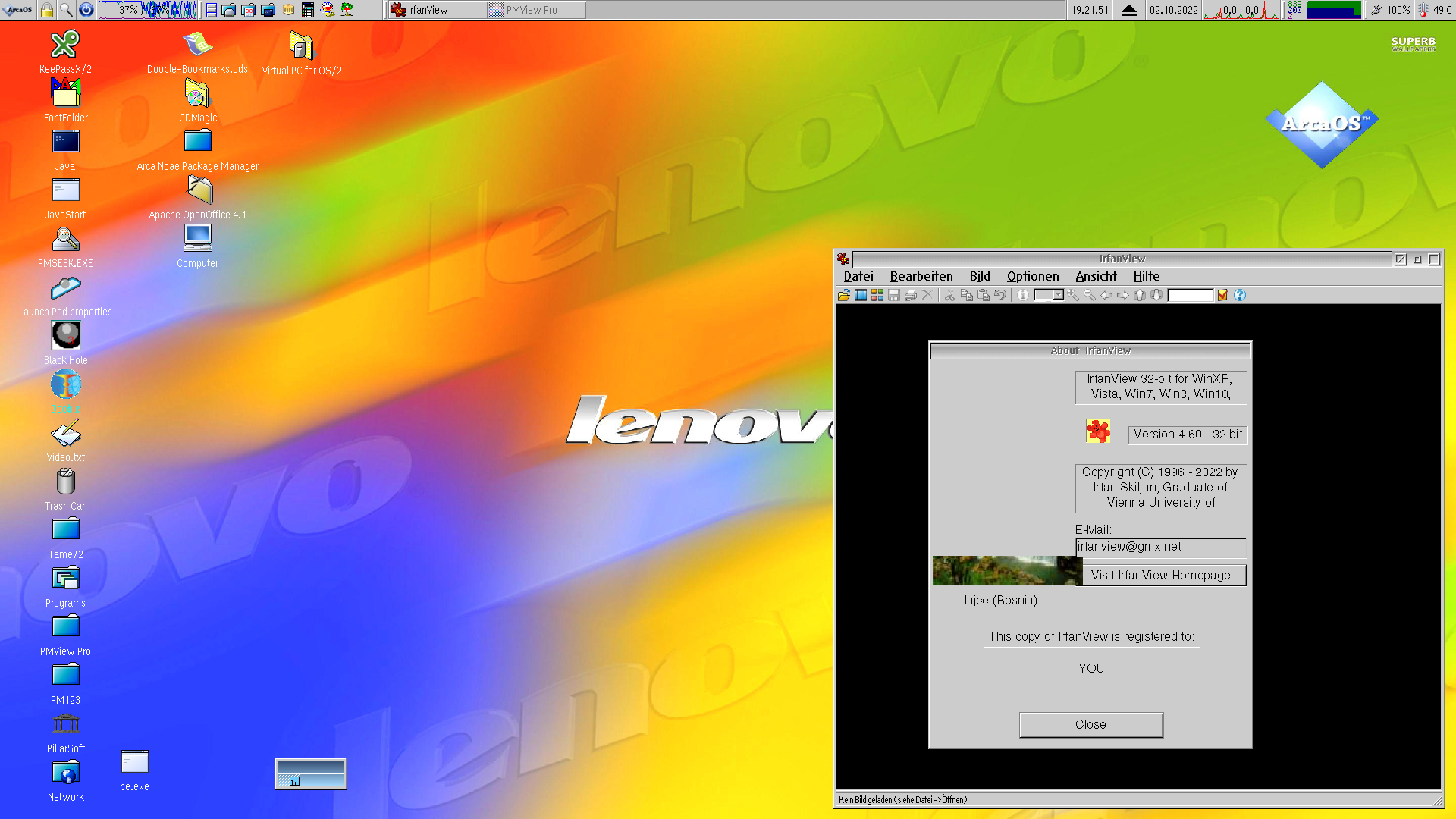This screenshot has width=1456, height=819.
Task: Click the Jajce (Bosnia) photo thumbnail
Action: [x=1007, y=571]
